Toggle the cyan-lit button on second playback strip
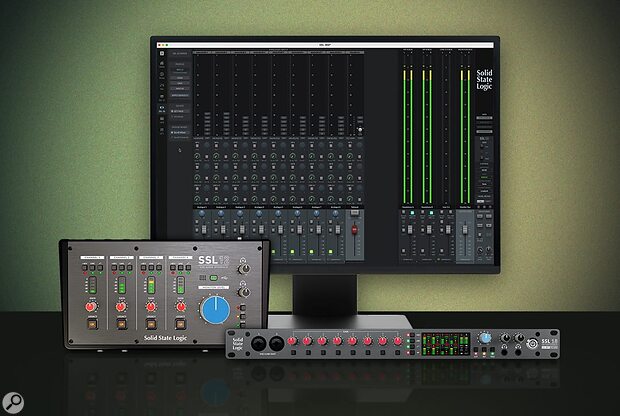Image resolution: width=620 pixels, height=416 pixels. coord(431,213)
